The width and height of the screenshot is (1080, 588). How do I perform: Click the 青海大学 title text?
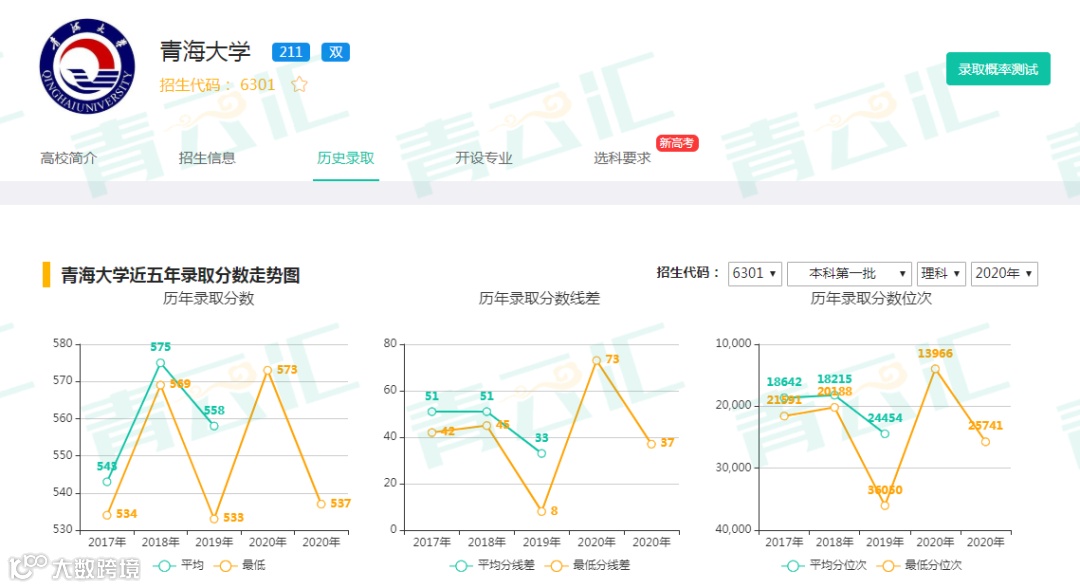click(205, 52)
